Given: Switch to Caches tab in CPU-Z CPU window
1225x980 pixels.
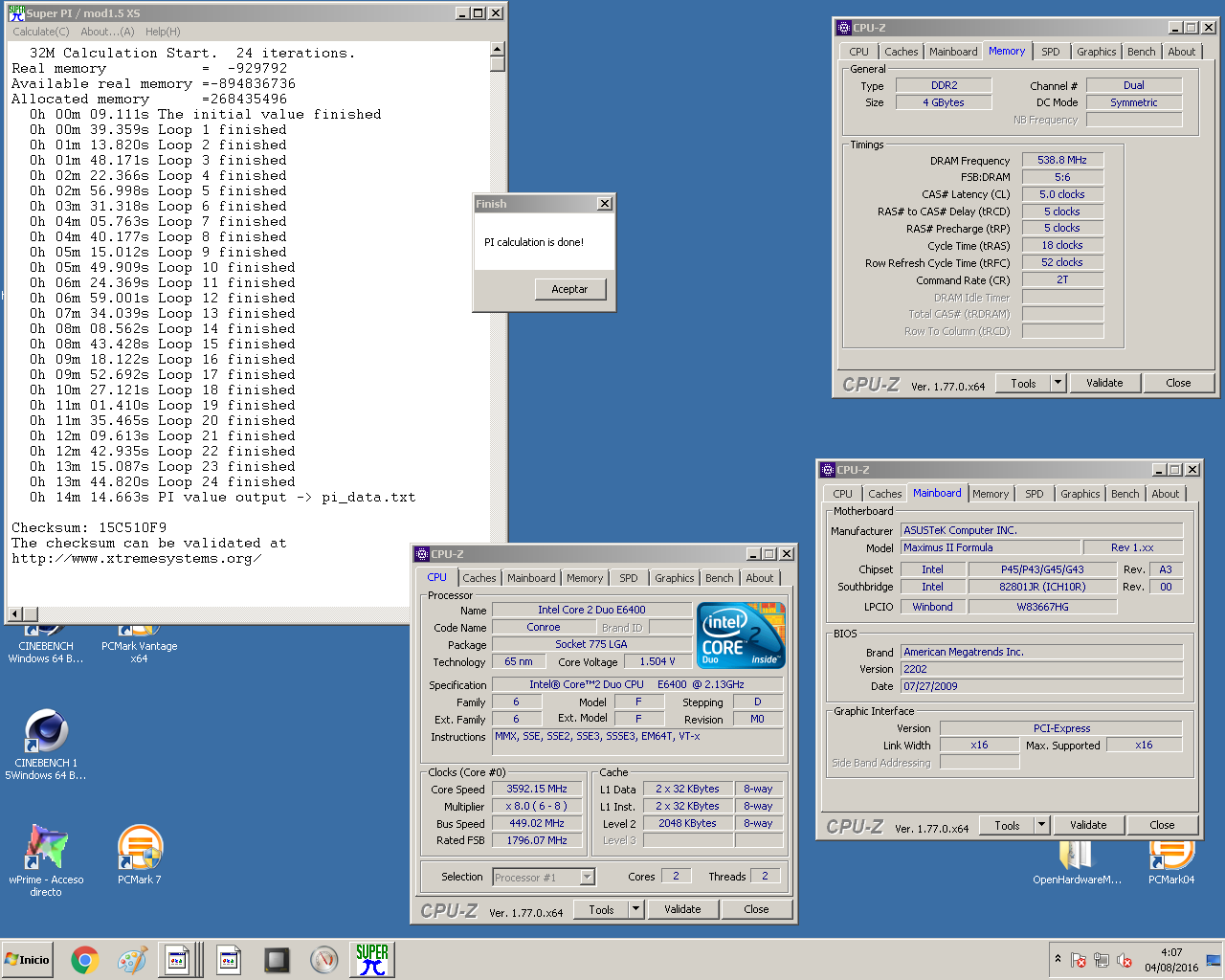Looking at the screenshot, I should [479, 578].
